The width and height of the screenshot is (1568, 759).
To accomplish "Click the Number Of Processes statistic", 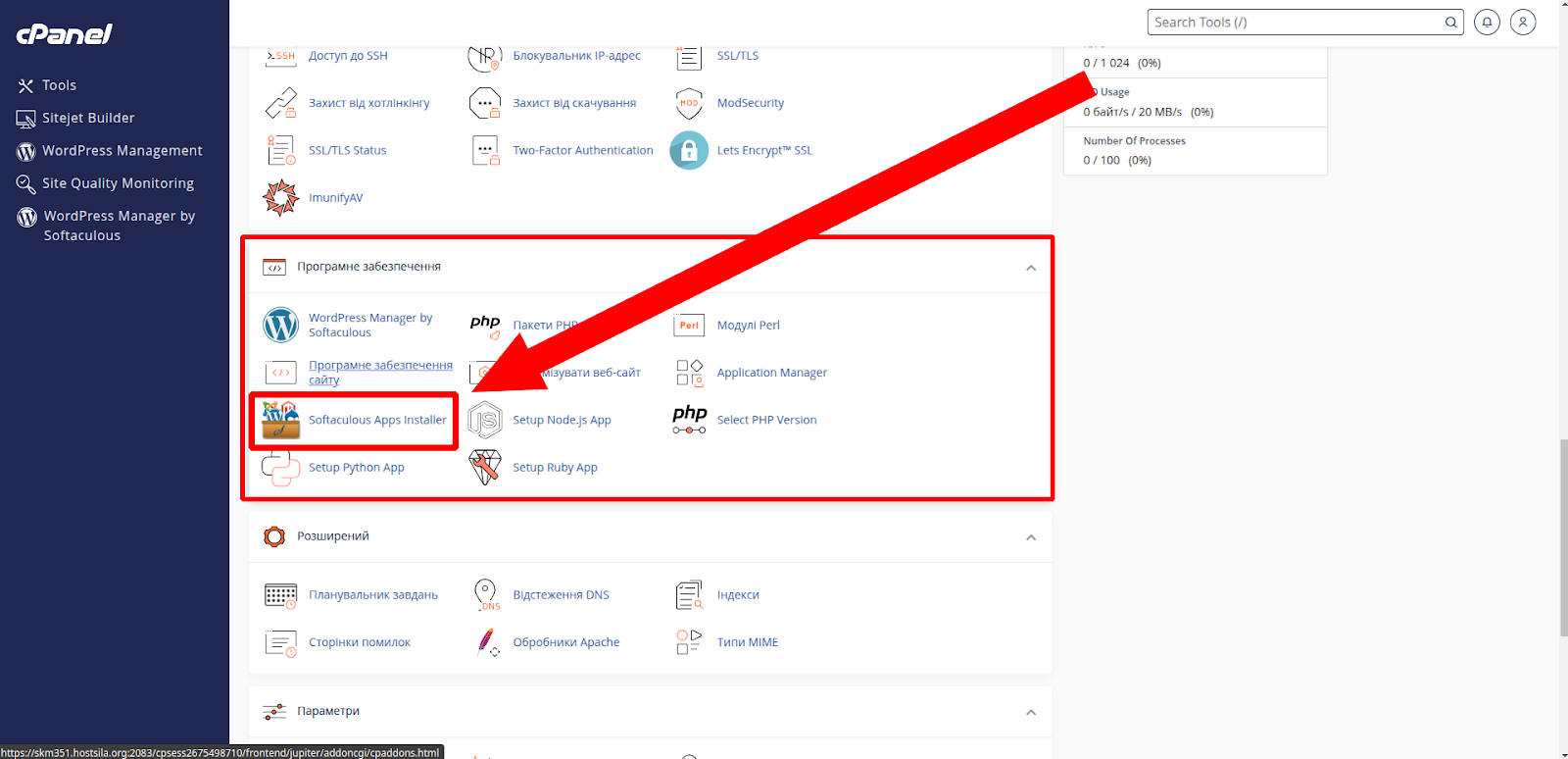I will click(x=1195, y=150).
